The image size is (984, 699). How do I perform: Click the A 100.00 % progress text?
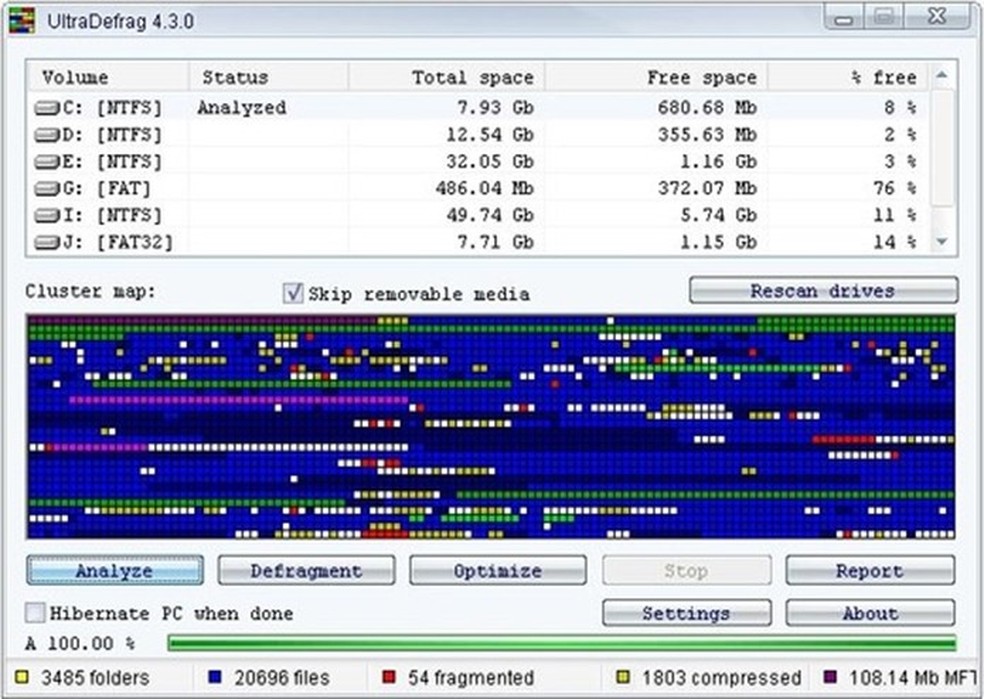[x=80, y=643]
